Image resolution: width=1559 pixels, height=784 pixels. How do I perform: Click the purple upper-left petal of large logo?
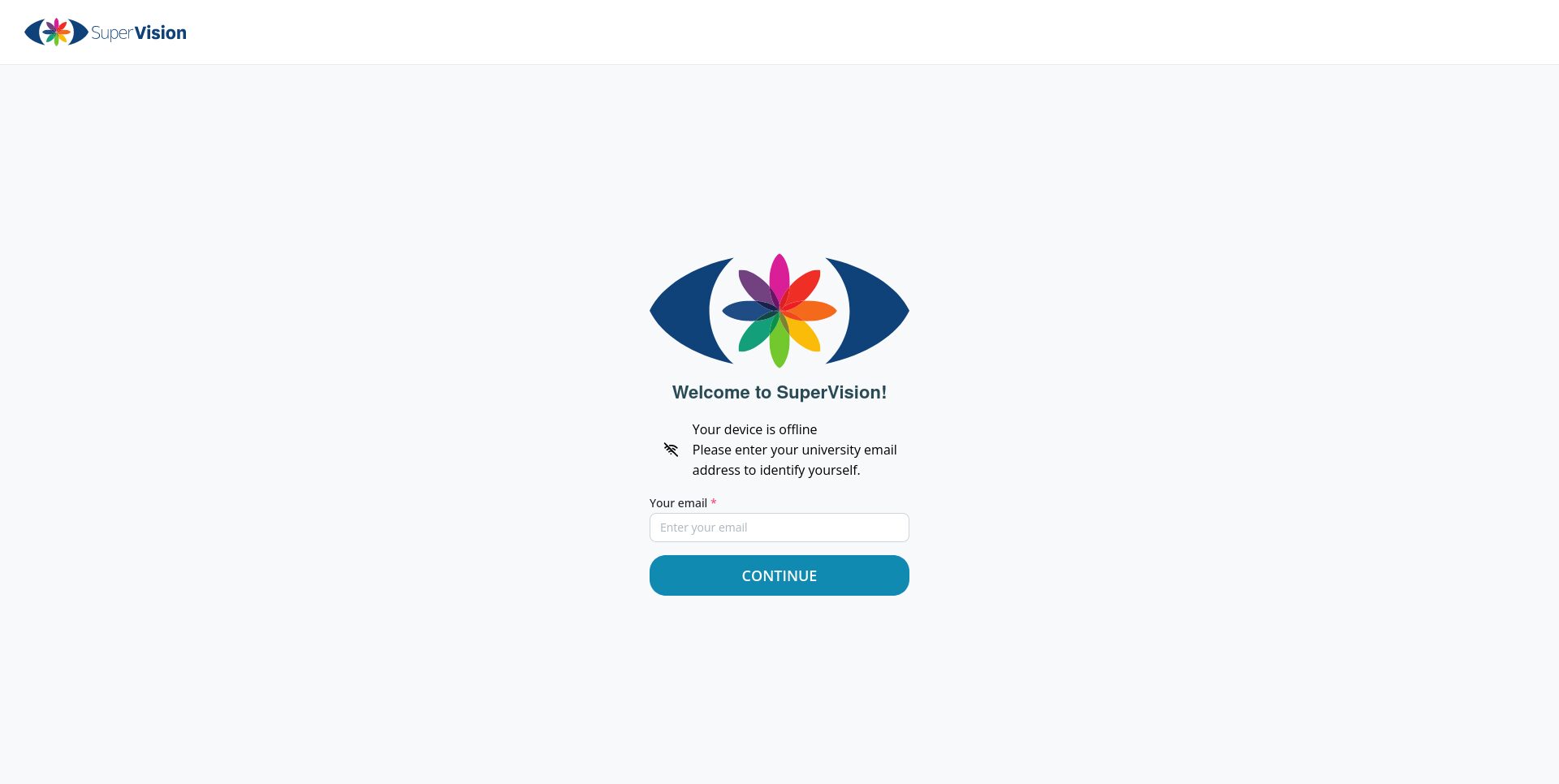[758, 290]
